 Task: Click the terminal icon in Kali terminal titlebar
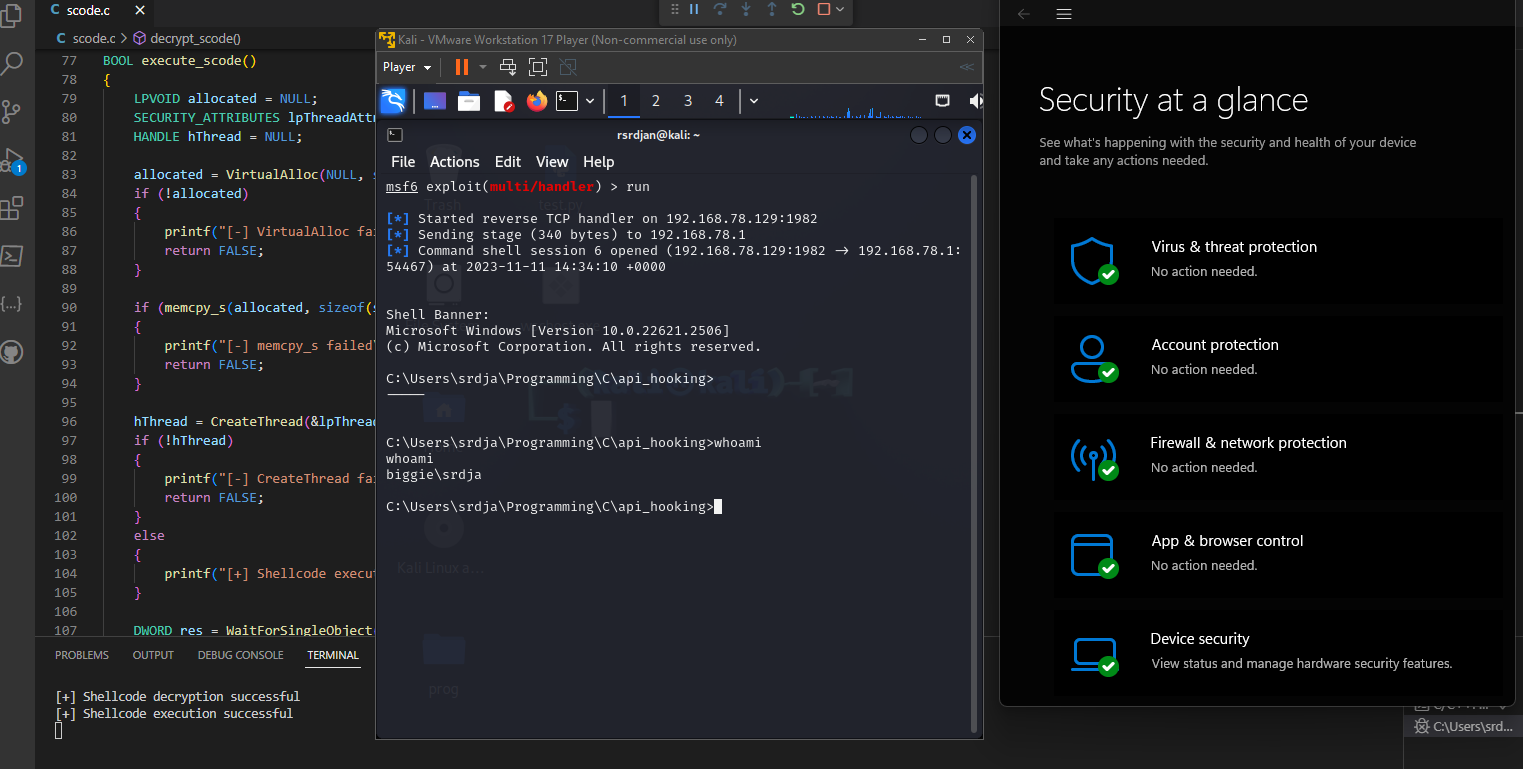tap(395, 135)
